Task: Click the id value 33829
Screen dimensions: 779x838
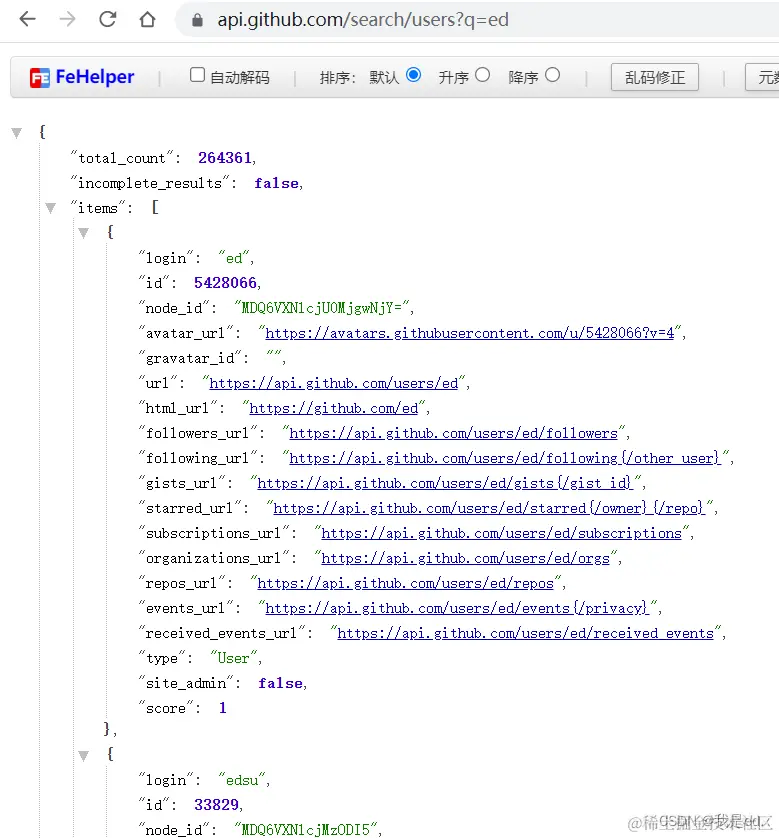Action: tap(216, 805)
